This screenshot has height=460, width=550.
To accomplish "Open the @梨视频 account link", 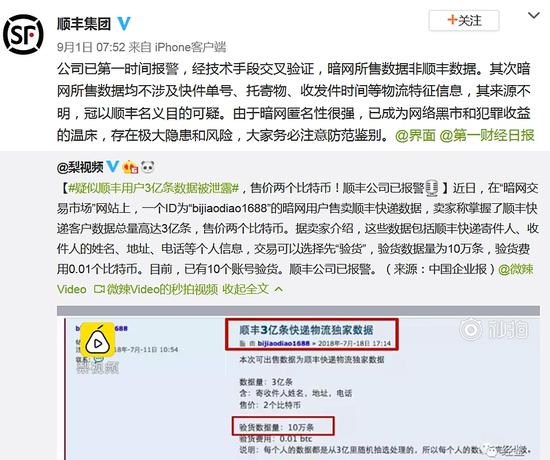I will [x=80, y=167].
